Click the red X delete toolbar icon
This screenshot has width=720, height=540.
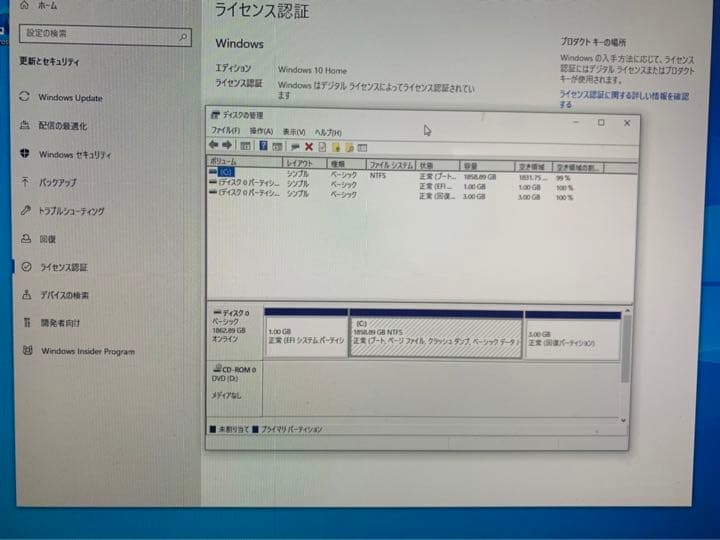[309, 147]
